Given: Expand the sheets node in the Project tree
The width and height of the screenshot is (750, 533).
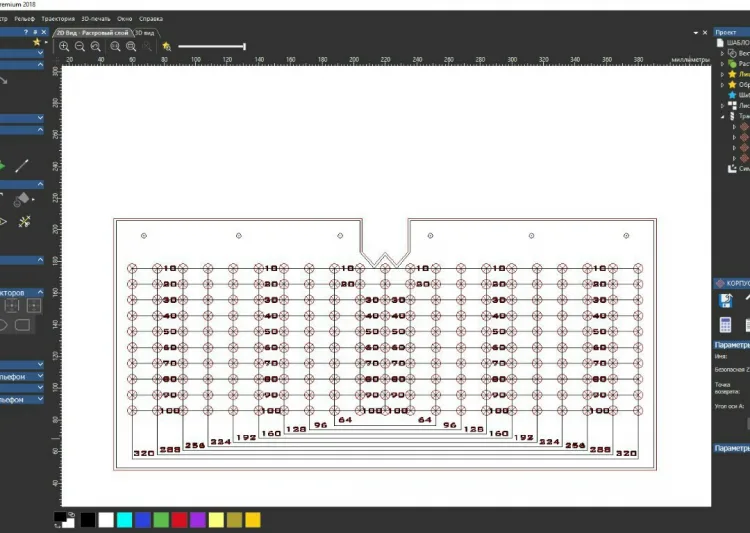Looking at the screenshot, I should pos(722,106).
